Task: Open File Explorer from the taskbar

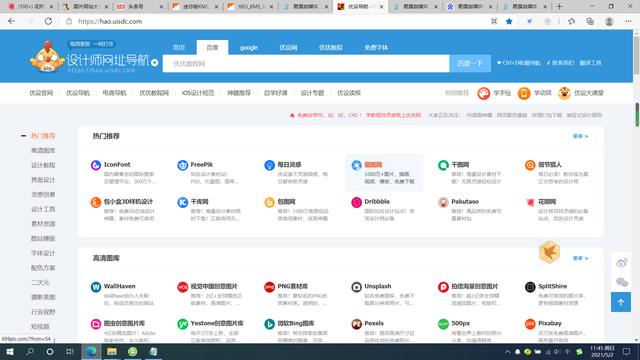Action: 112,351
